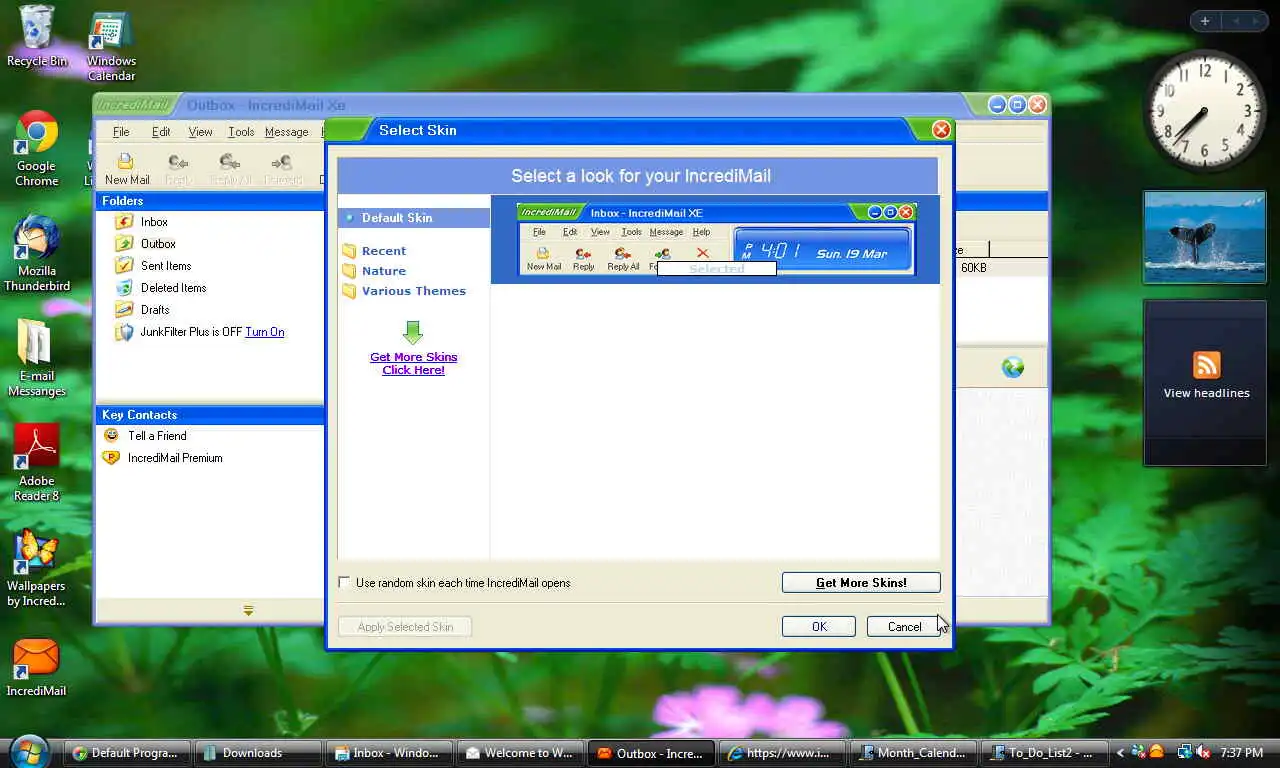Open File menu in IncrediMail window

click(x=121, y=132)
